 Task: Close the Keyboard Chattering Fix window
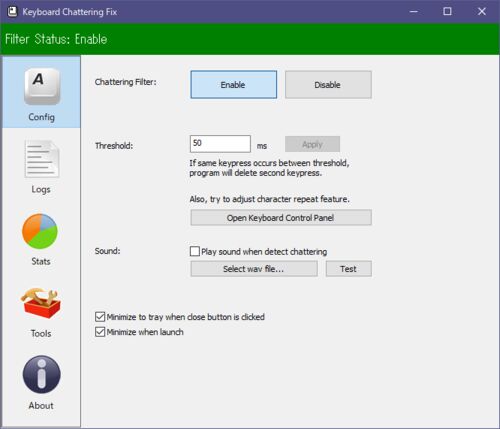(482, 12)
